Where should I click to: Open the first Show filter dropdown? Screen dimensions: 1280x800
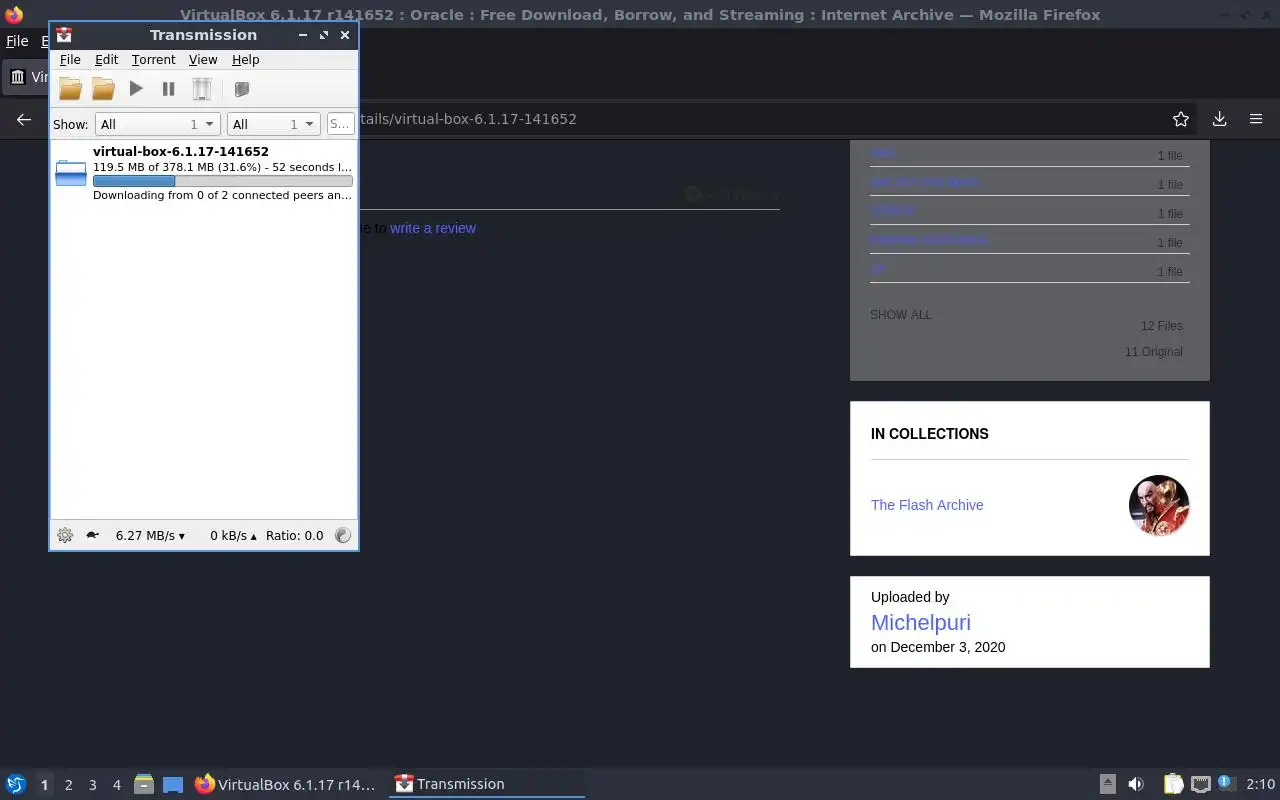(x=157, y=124)
